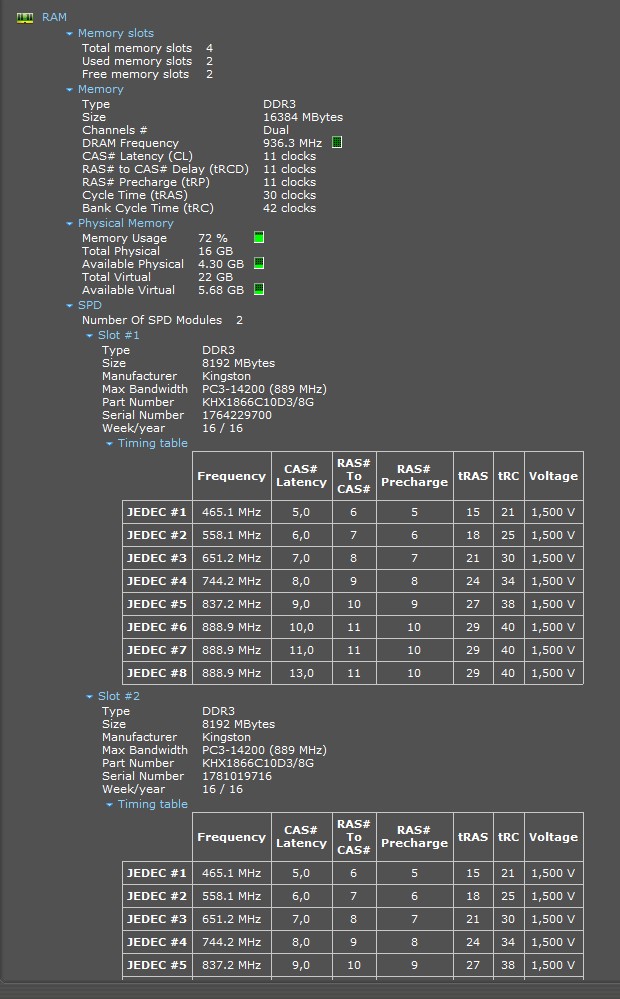This screenshot has width=620, height=999.
Task: Collapse the Slot #2 node
Action: (89, 696)
